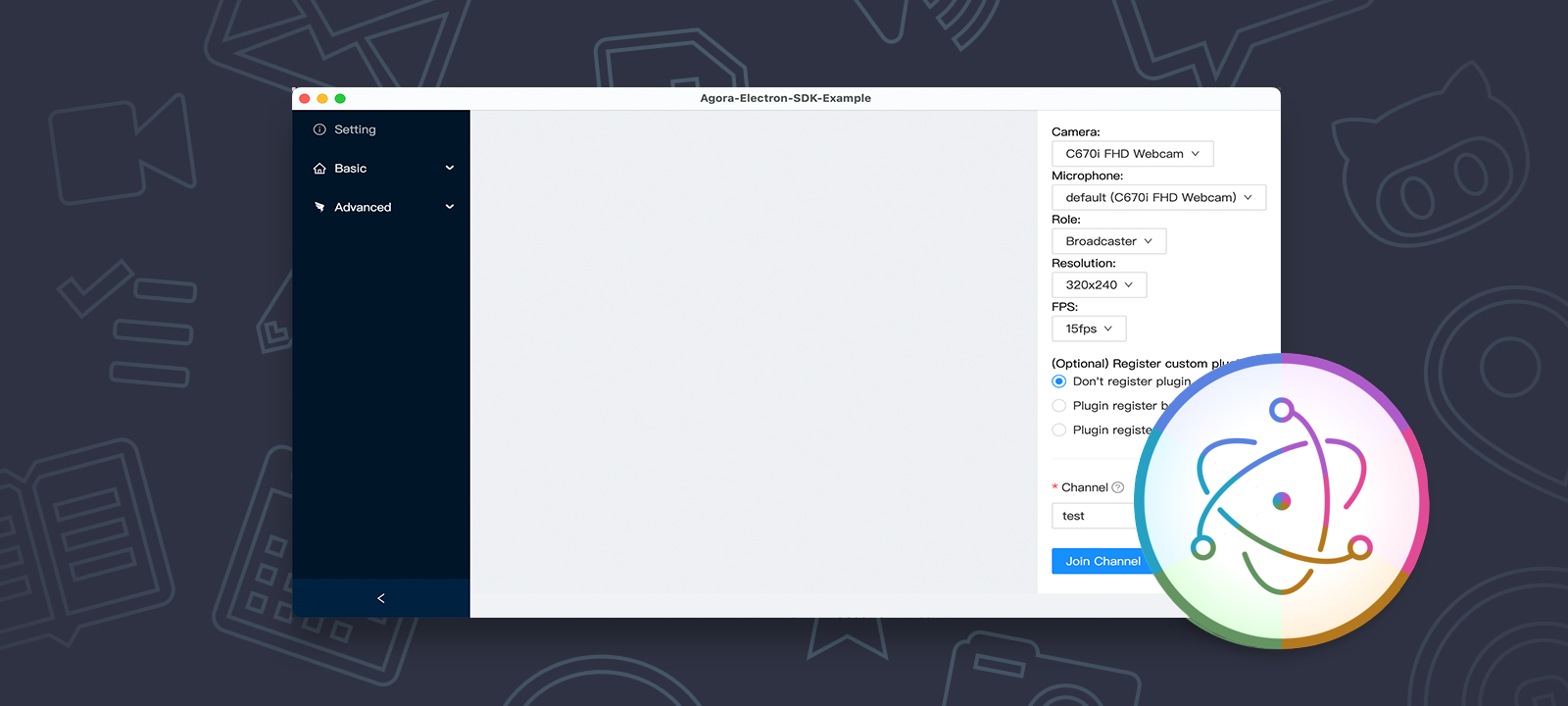
Task: Click the Channel input field containing test
Action: point(1096,516)
